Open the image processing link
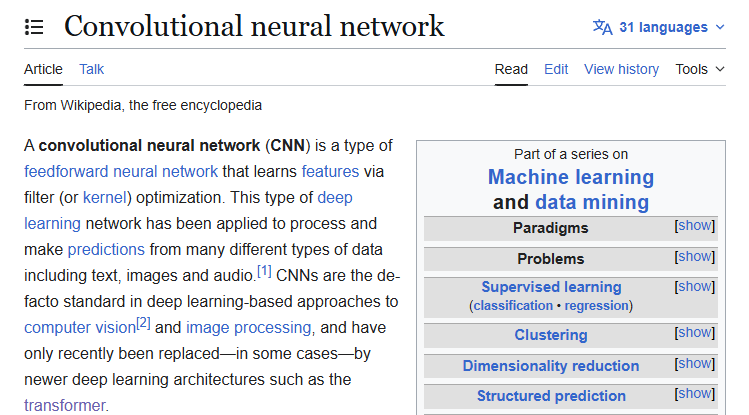Image resolution: width=749 pixels, height=415 pixels. [x=249, y=327]
